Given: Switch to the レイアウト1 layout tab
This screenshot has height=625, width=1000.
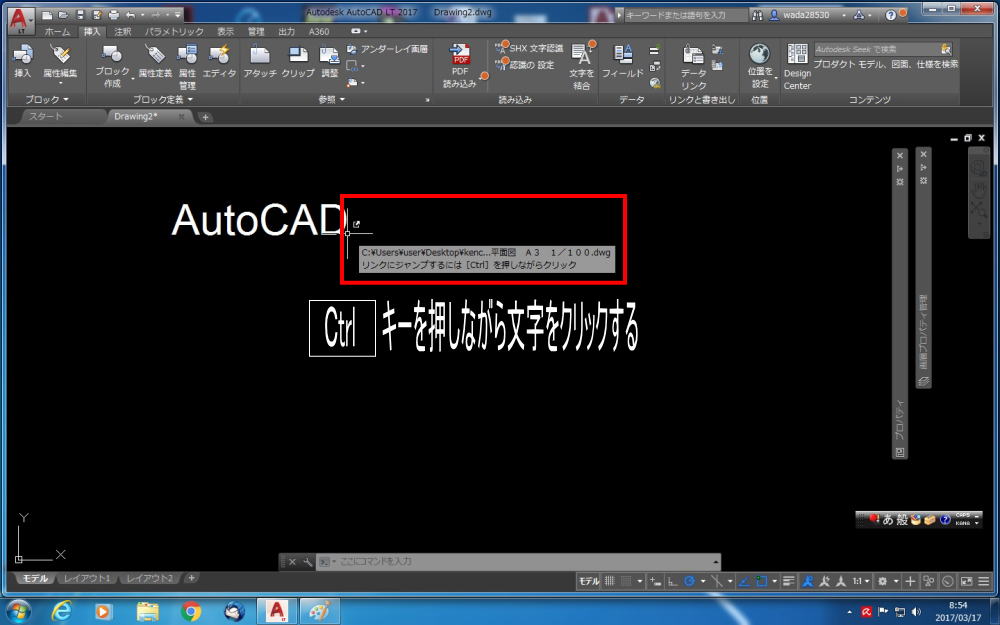Looking at the screenshot, I should coord(87,578).
